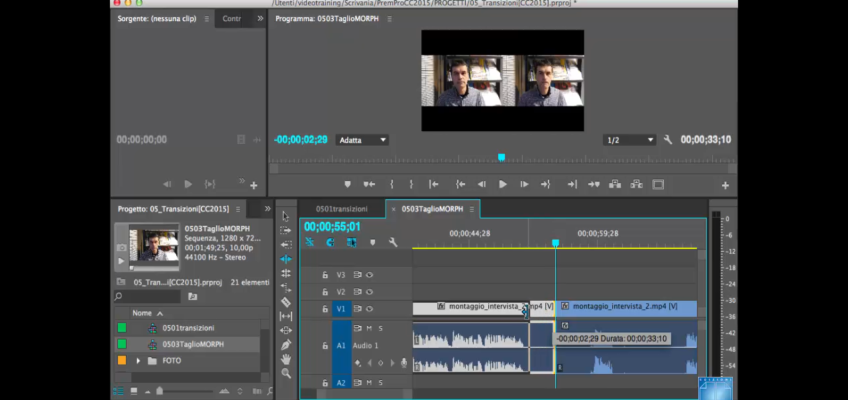The image size is (848, 400).
Task: Mute the A2 audio track
Action: pos(369,383)
